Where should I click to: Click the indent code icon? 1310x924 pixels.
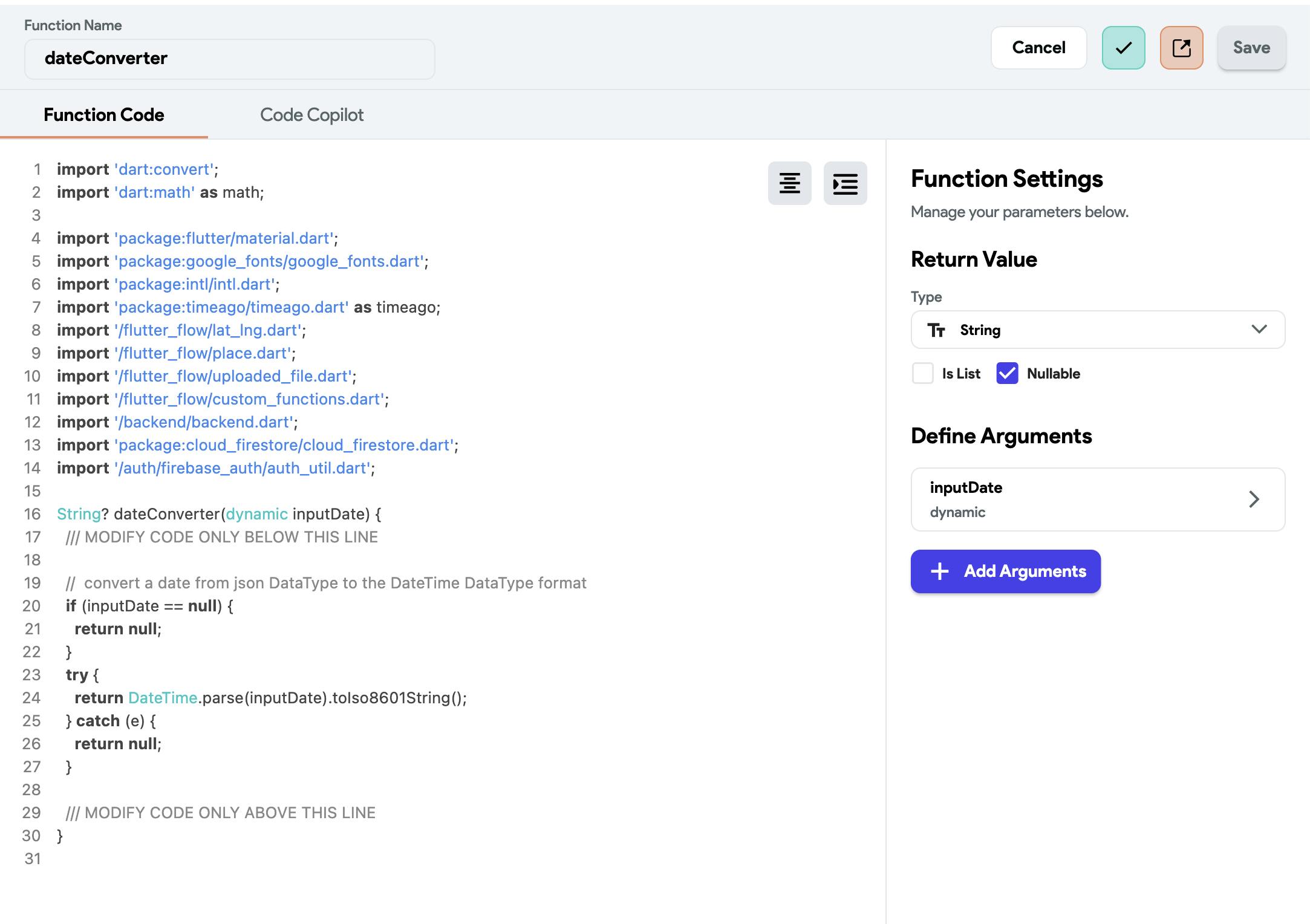845,183
